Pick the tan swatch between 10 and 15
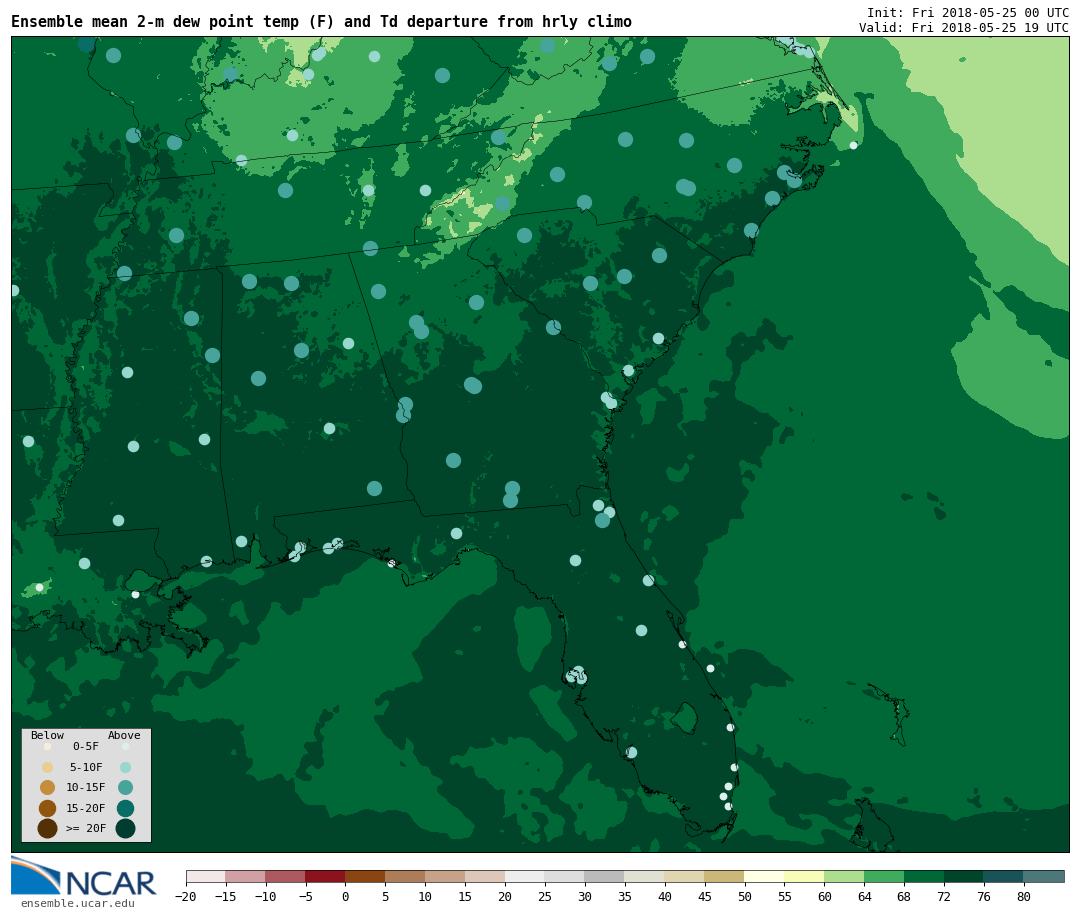Viewport: 1080px width, 915px height. tap(445, 876)
